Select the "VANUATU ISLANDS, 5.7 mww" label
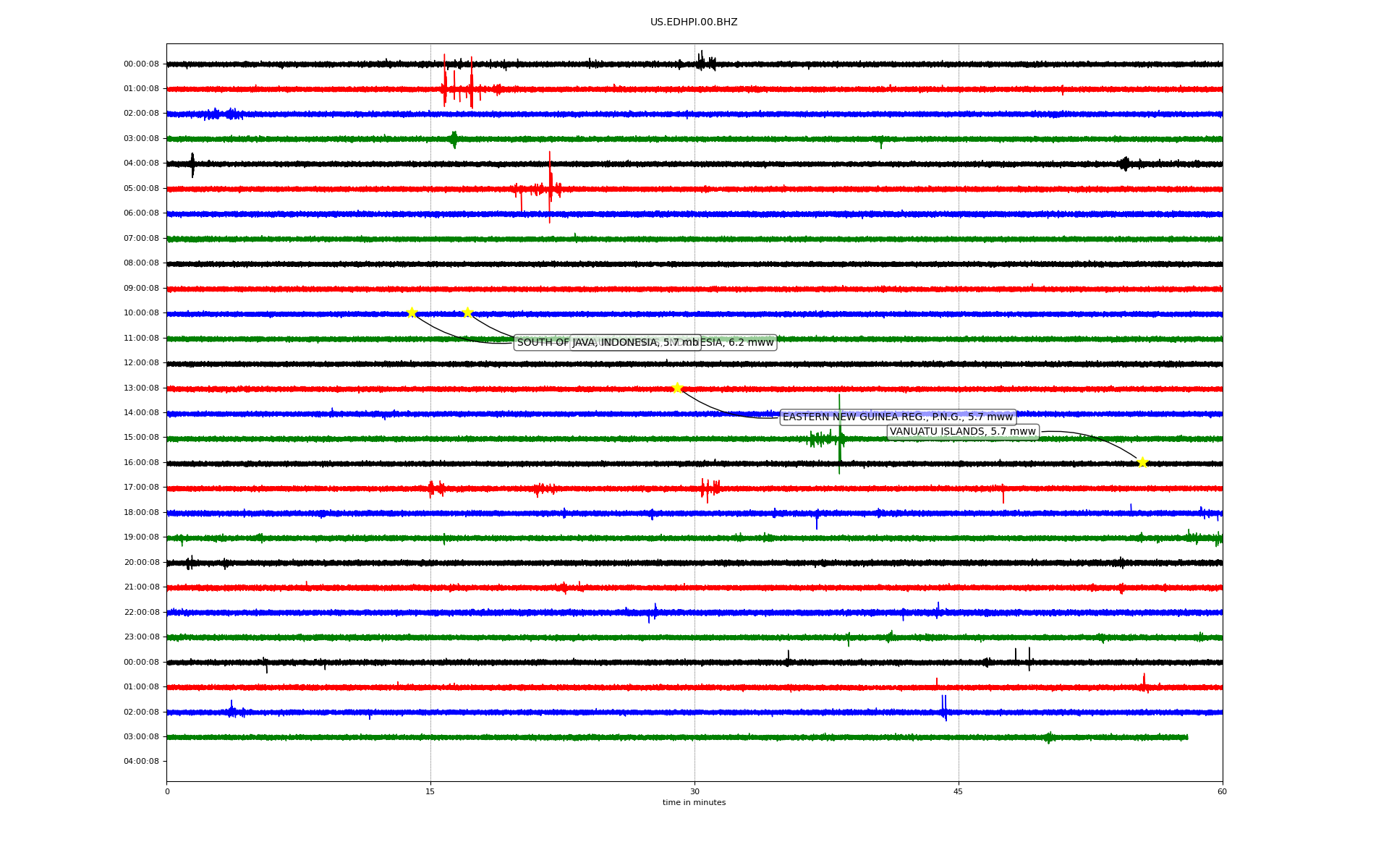The height and width of the screenshot is (868, 1389). pos(963,432)
